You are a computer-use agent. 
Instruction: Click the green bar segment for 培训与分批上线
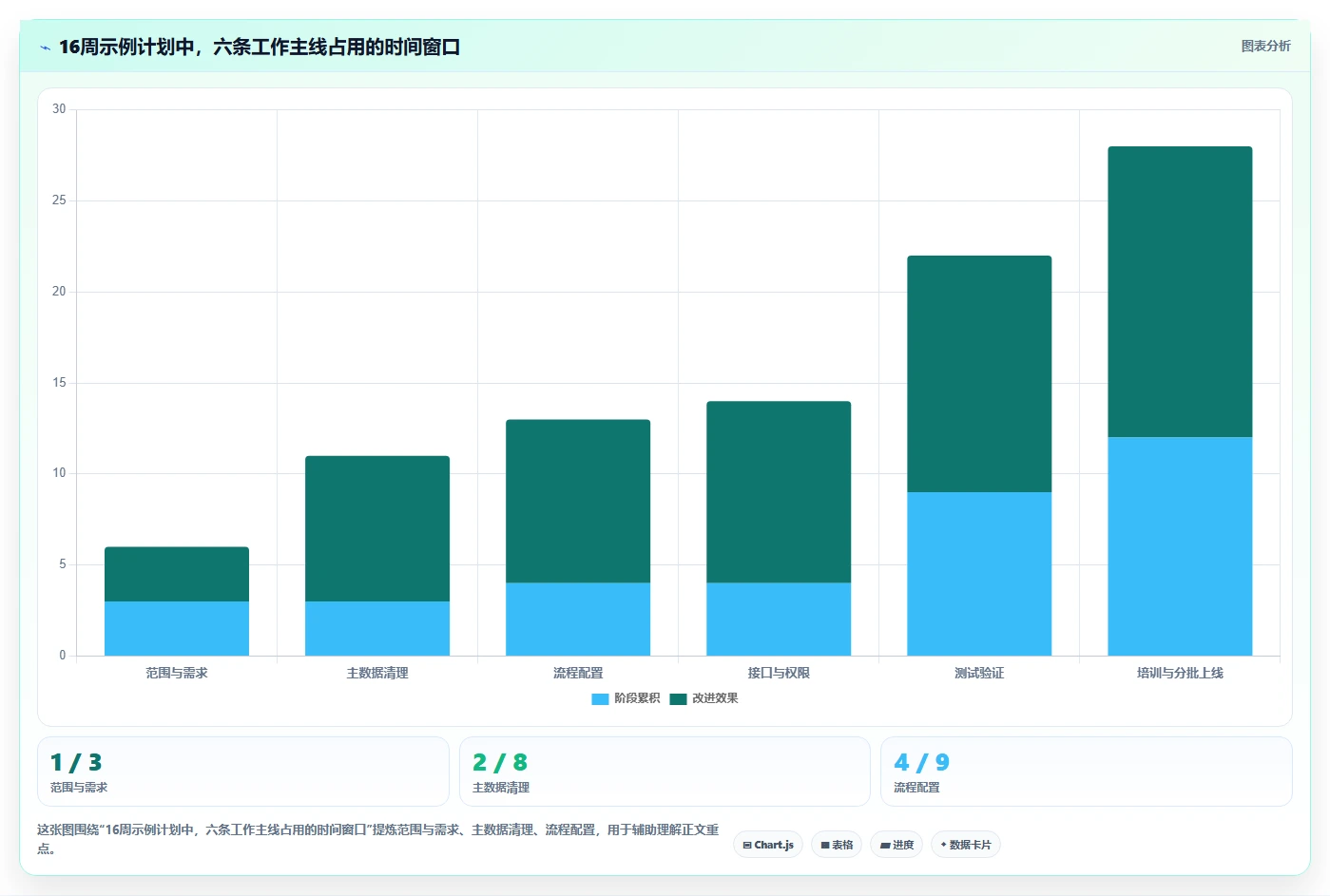1180,292
